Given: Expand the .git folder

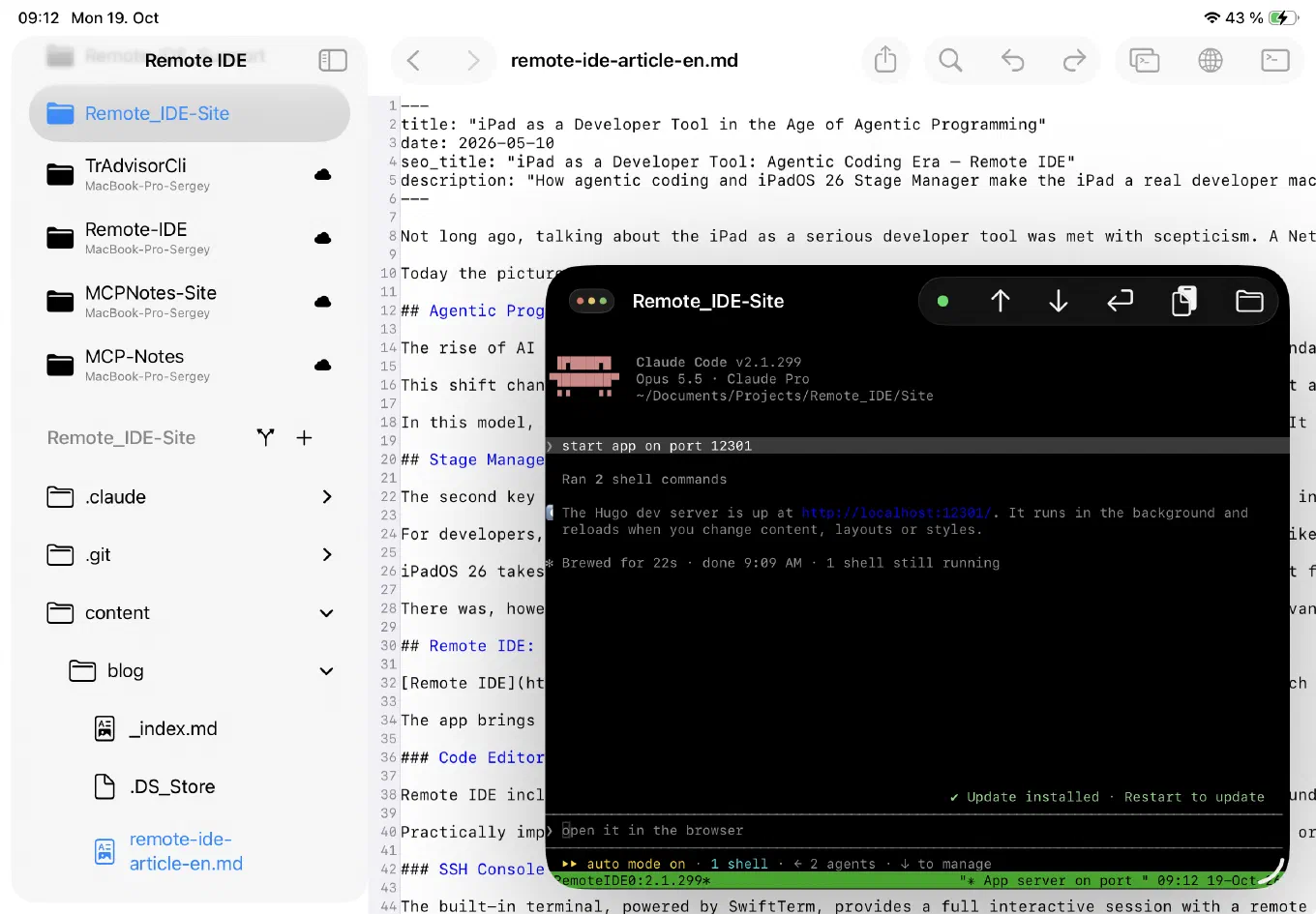Looking at the screenshot, I should pos(190,555).
